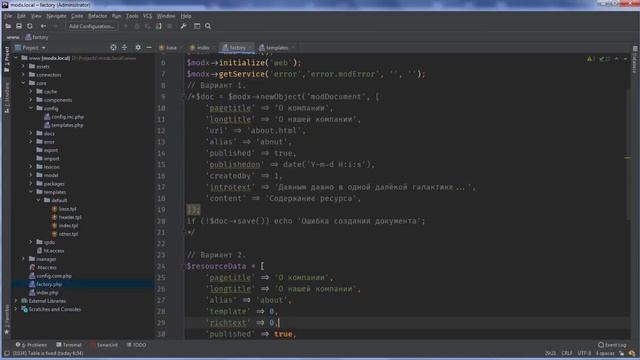The height and width of the screenshot is (360, 640).
Task: Expand the manager folder
Action: 23,259
